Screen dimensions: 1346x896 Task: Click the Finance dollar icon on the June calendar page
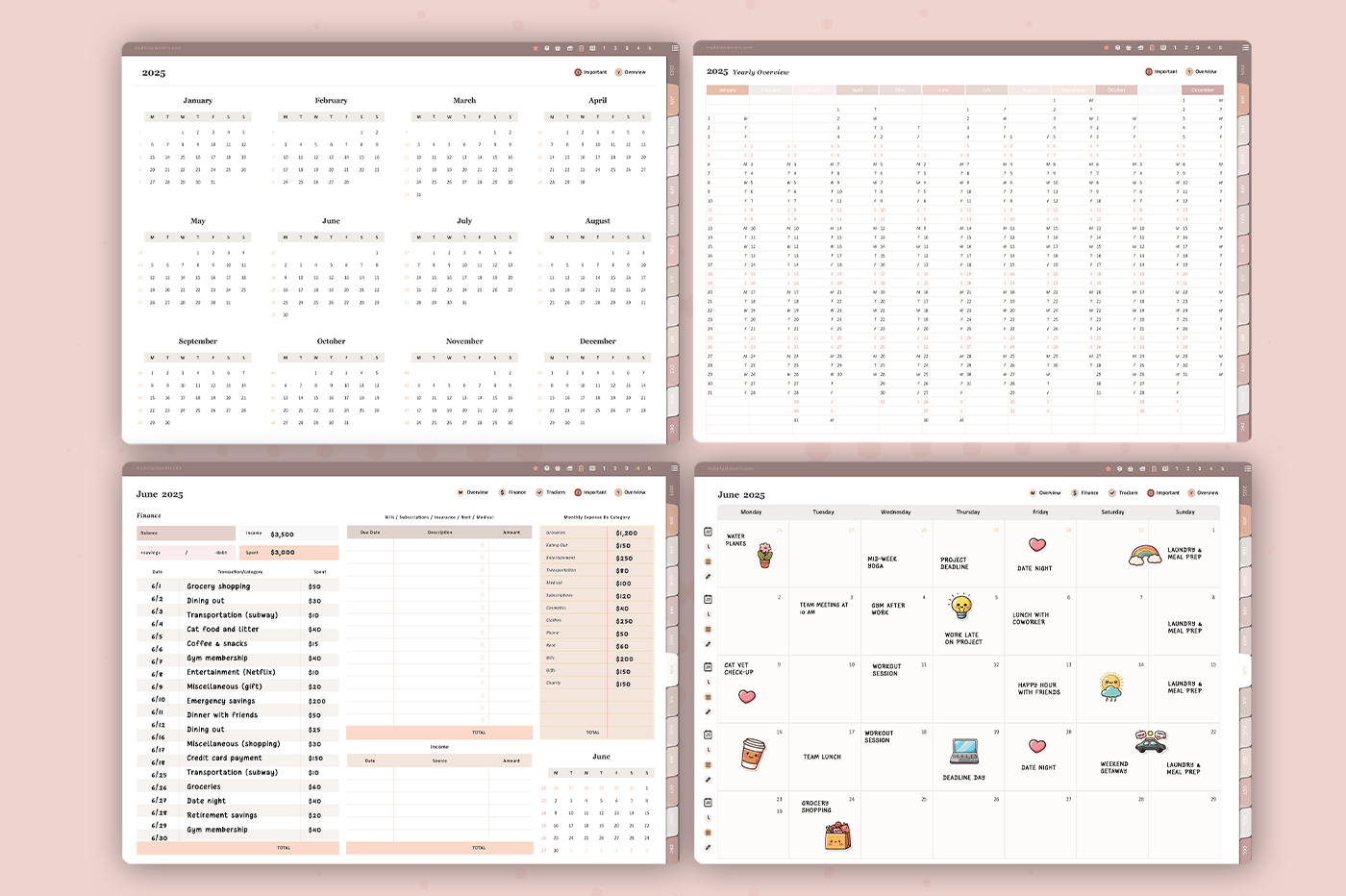click(x=1075, y=493)
